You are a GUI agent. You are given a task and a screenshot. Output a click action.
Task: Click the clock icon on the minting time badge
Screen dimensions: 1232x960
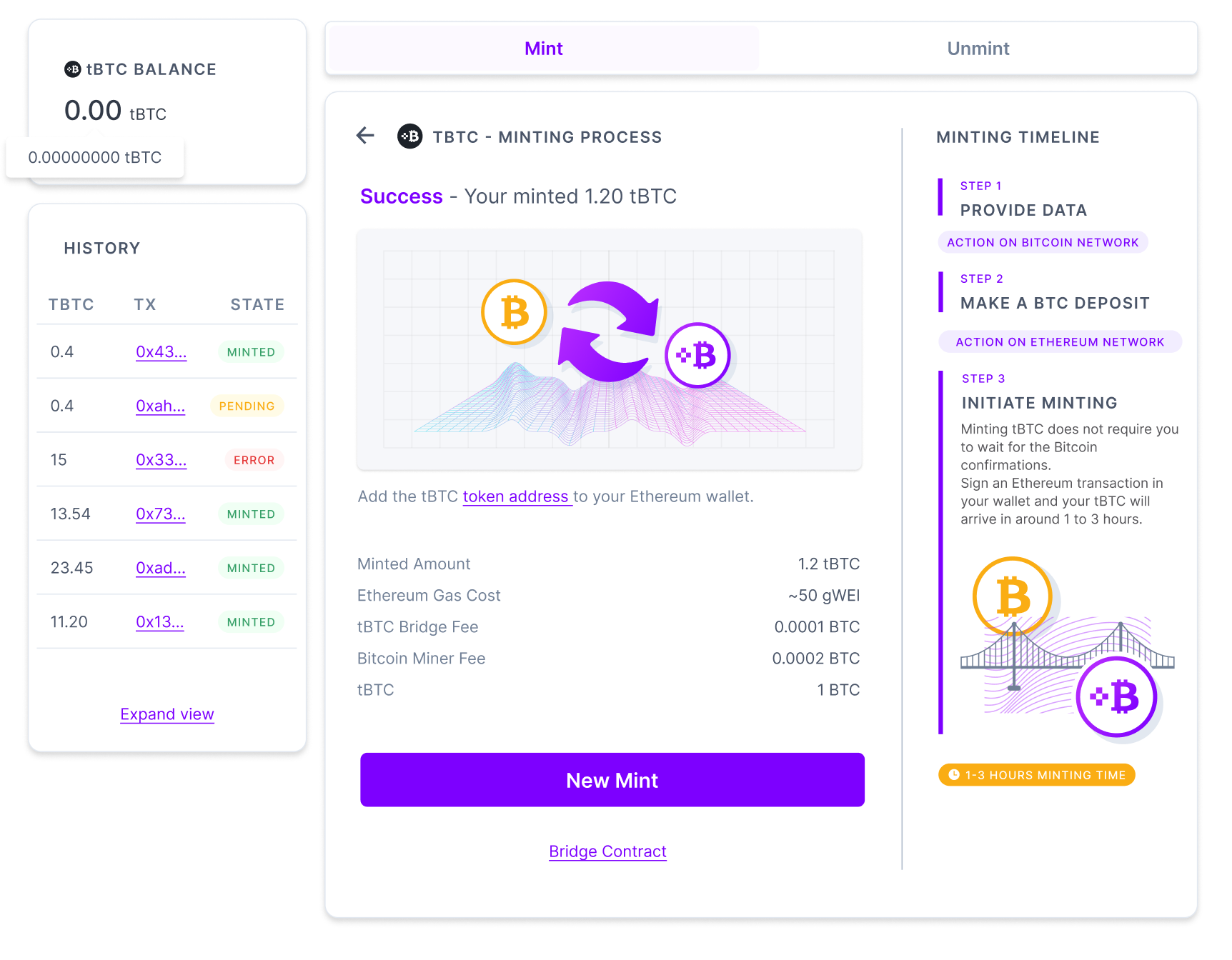pyautogui.click(x=954, y=774)
